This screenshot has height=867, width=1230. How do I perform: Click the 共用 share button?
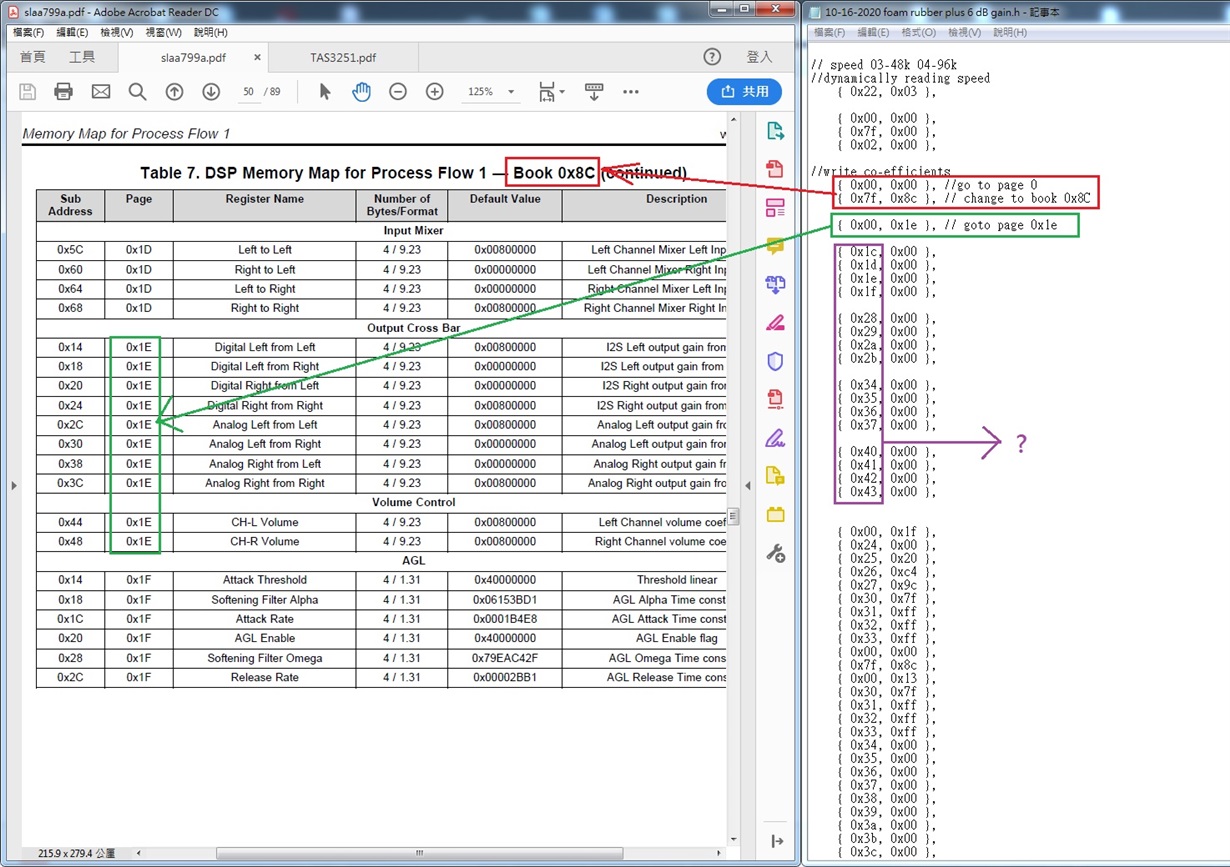(x=744, y=92)
